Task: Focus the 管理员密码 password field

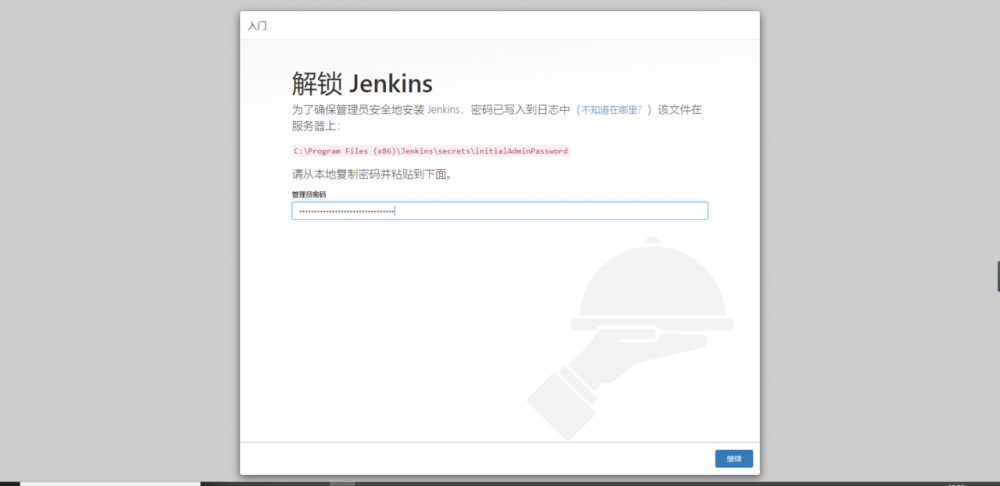Action: 499,211
